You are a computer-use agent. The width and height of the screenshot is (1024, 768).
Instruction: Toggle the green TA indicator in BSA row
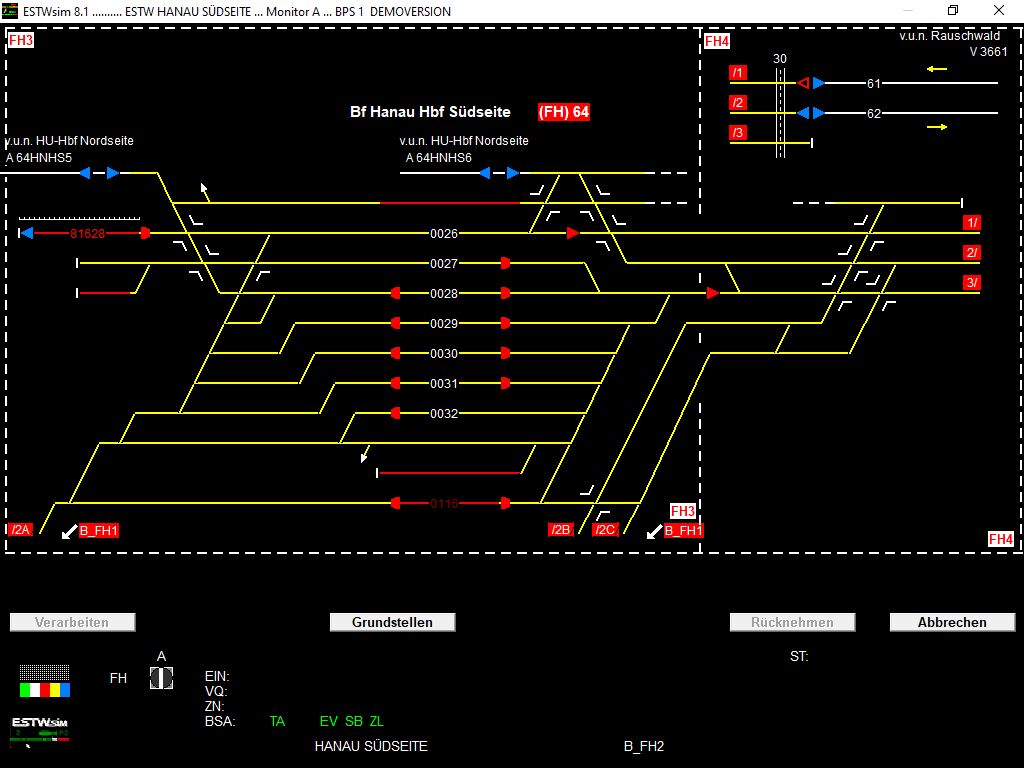(x=277, y=721)
